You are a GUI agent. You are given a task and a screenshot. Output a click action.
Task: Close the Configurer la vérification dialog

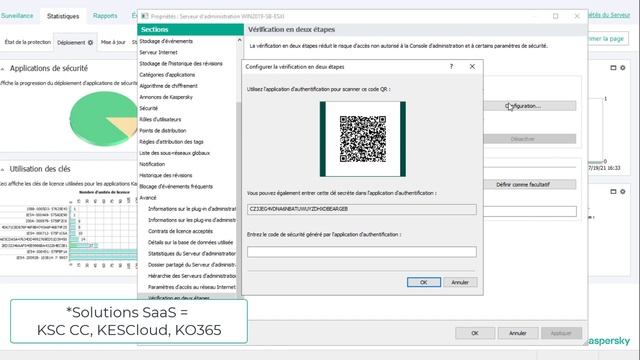[x=472, y=67]
